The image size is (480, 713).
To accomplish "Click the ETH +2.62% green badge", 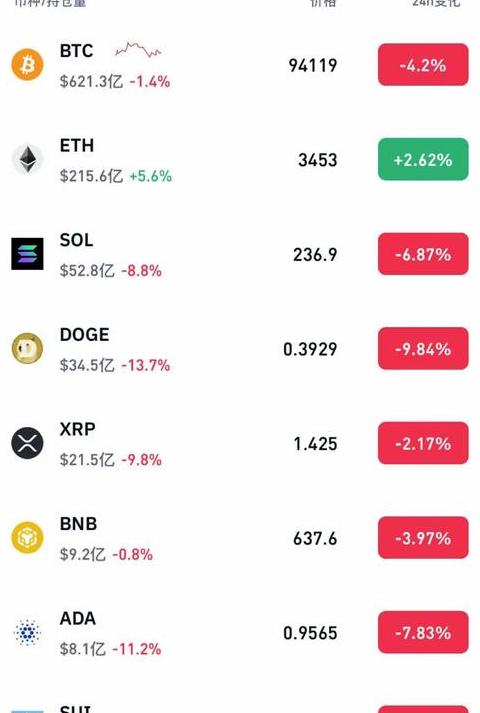I will tap(423, 159).
